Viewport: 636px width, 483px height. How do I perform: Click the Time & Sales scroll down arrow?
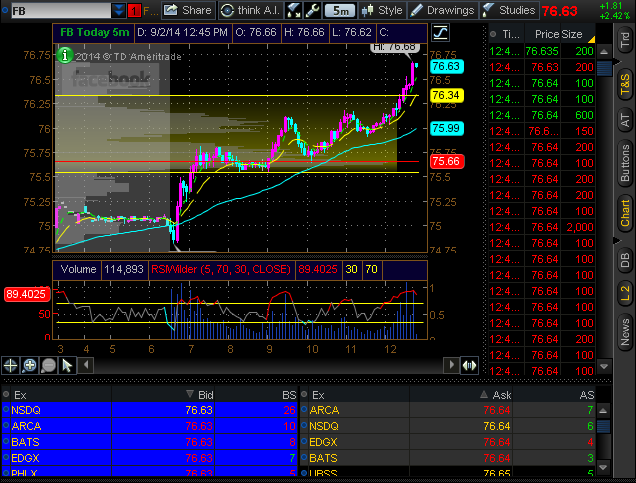604,366
